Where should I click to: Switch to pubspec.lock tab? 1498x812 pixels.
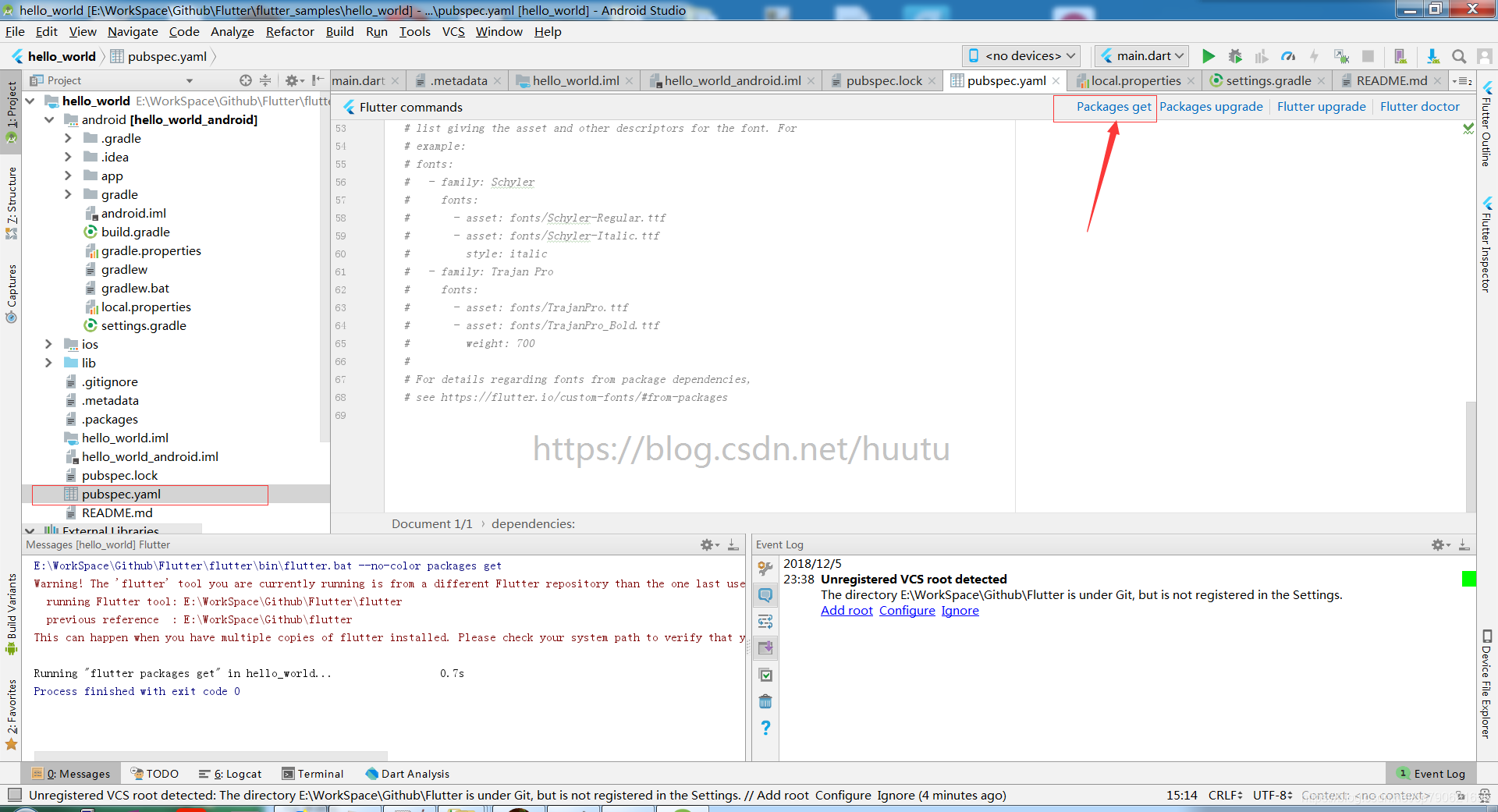click(883, 81)
